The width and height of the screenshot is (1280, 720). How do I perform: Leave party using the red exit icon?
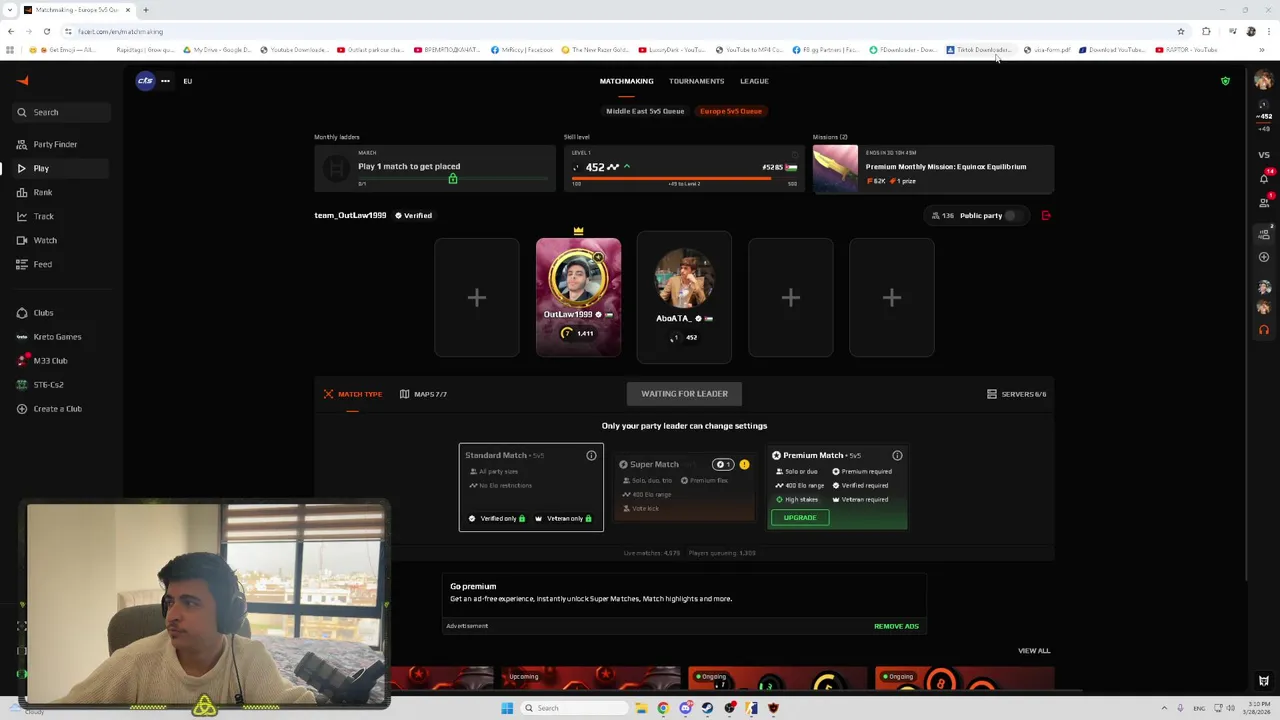coord(1046,215)
